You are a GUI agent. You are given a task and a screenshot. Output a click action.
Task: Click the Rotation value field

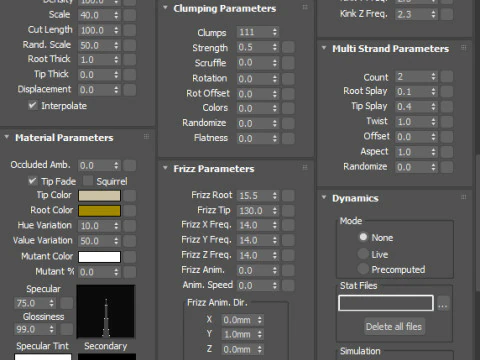254,79
